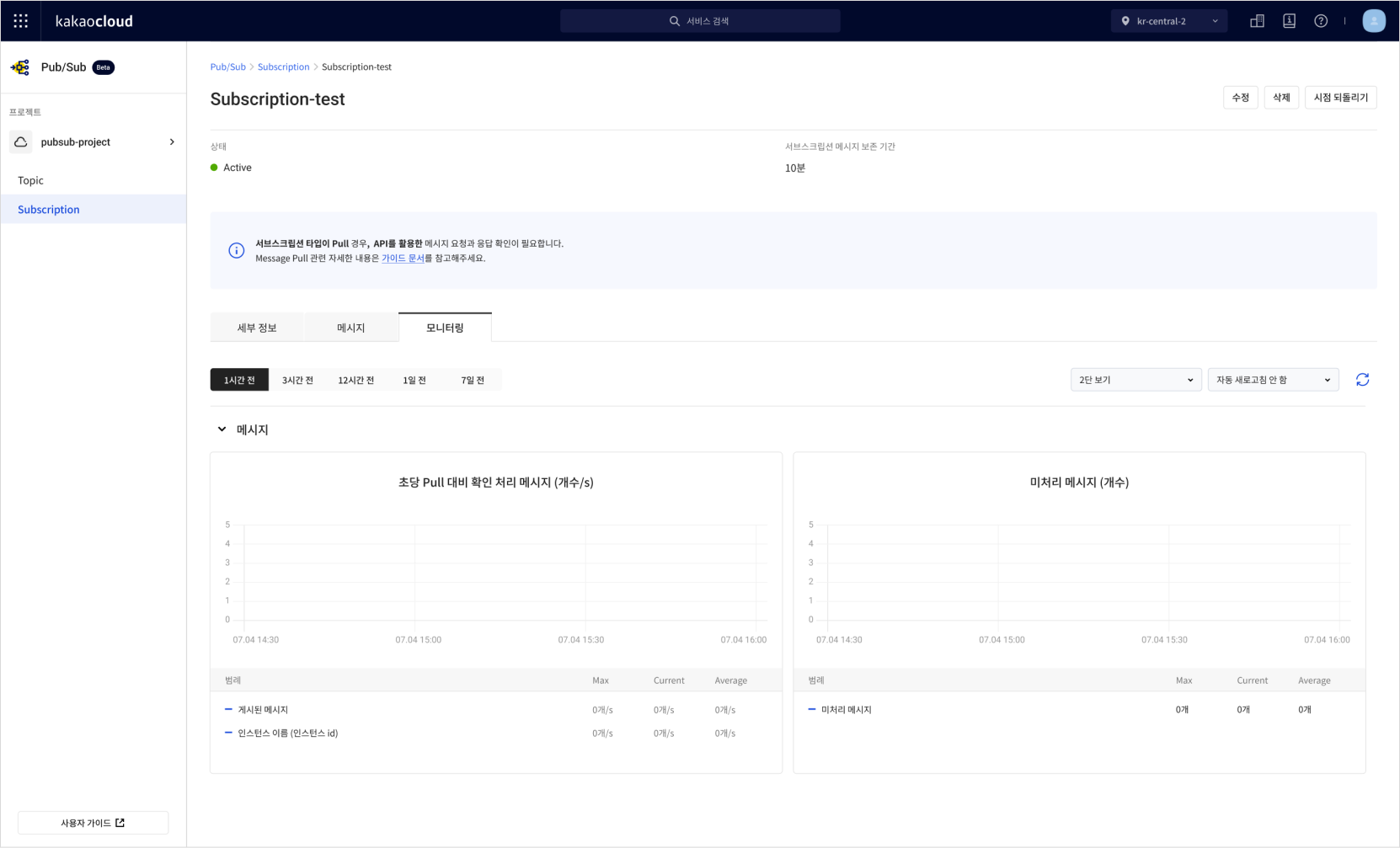Click the Current header in left legend
Viewport: 1400px width, 848px height.
[669, 680]
